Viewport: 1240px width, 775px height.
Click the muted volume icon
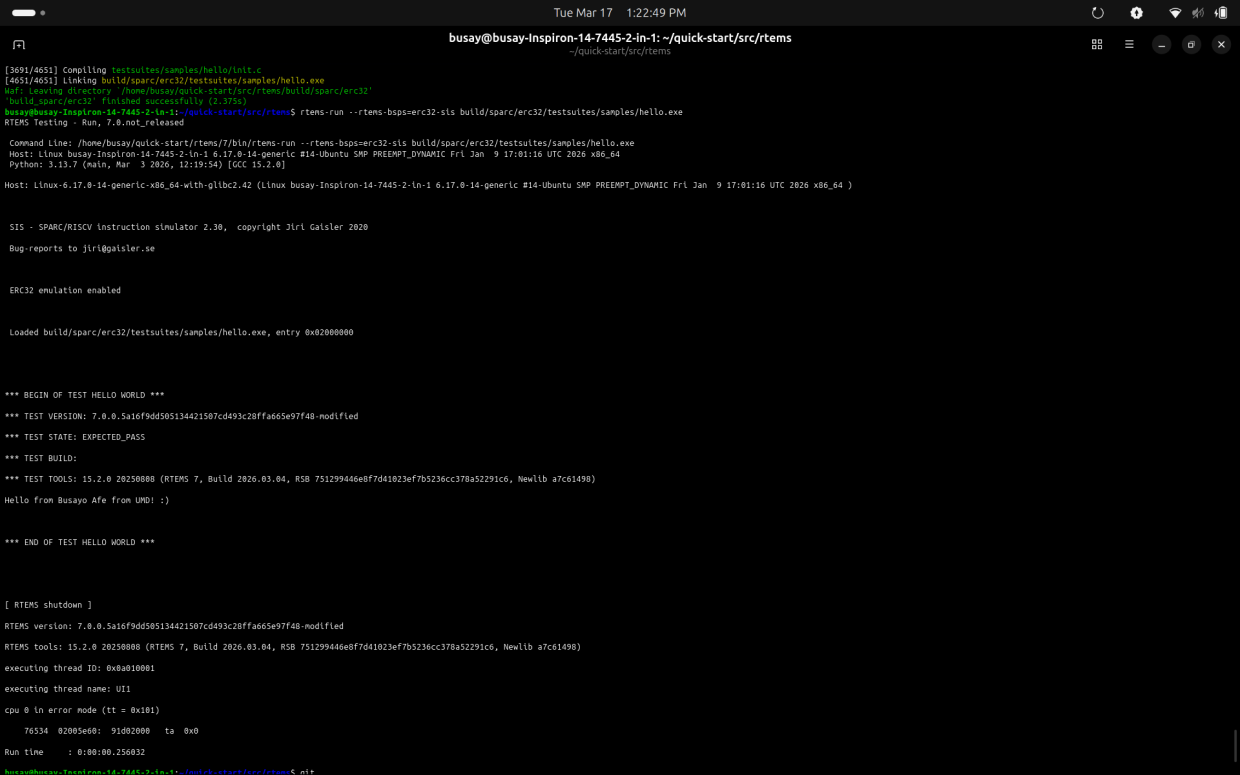coord(1198,13)
